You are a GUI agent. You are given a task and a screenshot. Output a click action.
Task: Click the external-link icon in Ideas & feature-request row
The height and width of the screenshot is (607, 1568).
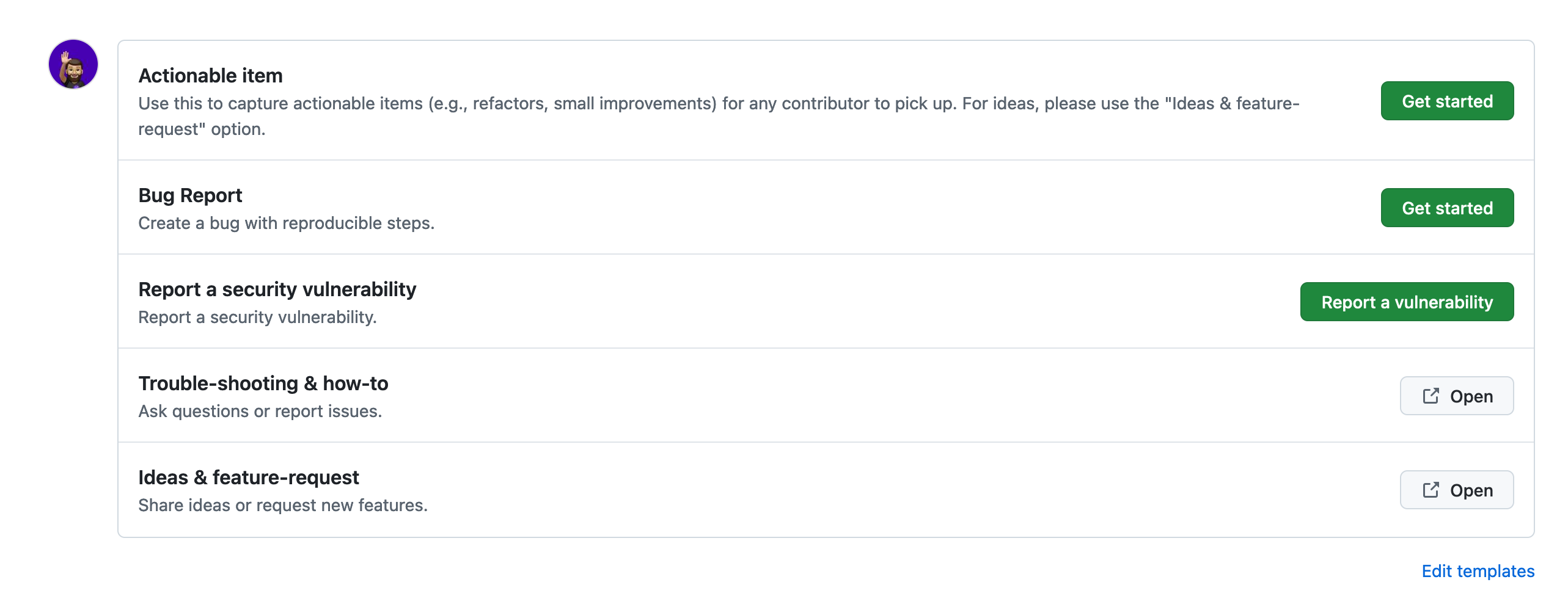[x=1431, y=490]
